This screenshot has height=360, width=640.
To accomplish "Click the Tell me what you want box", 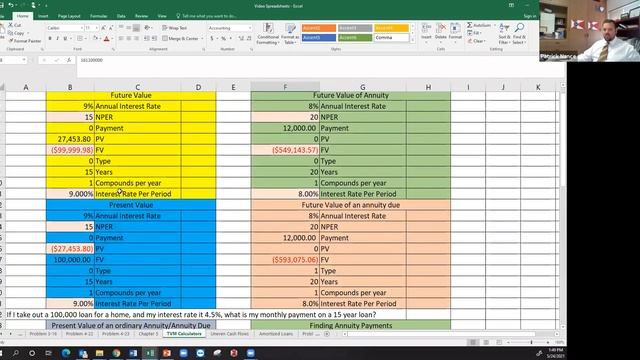I will click(207, 16).
